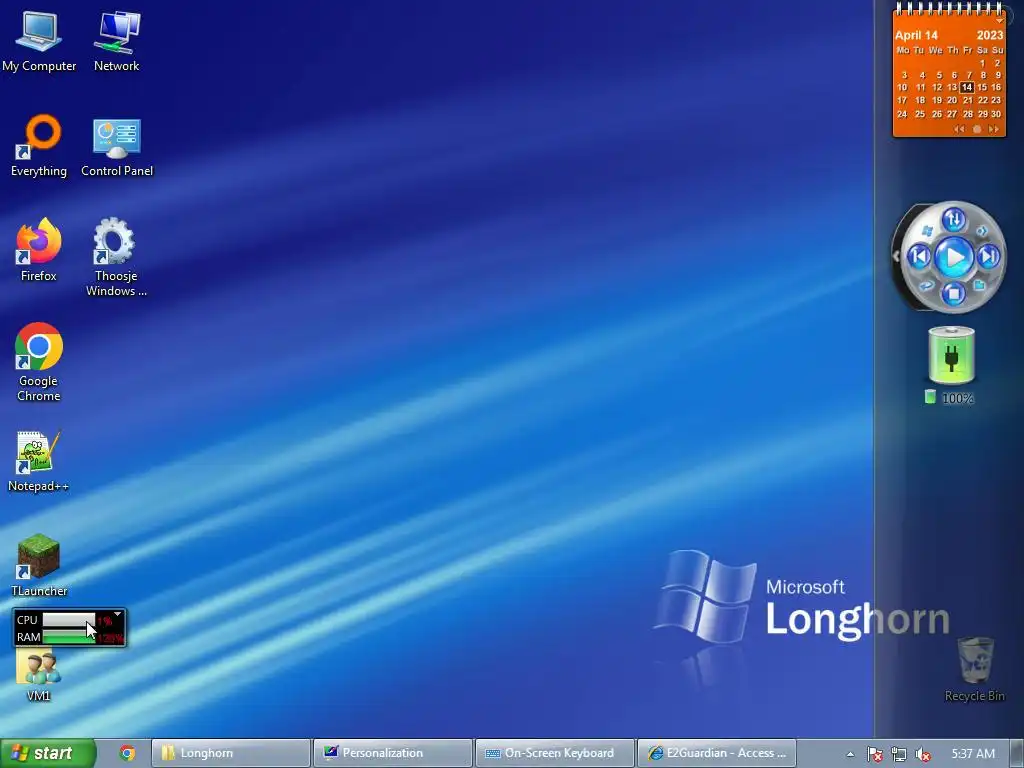This screenshot has height=768, width=1024.
Task: Click the battery gadget plug icon
Action: 952,355
